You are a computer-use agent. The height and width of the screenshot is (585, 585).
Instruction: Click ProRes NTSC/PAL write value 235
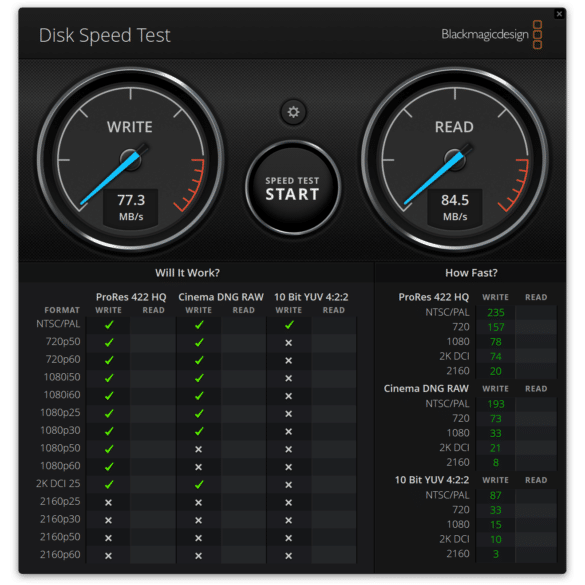[x=496, y=313]
